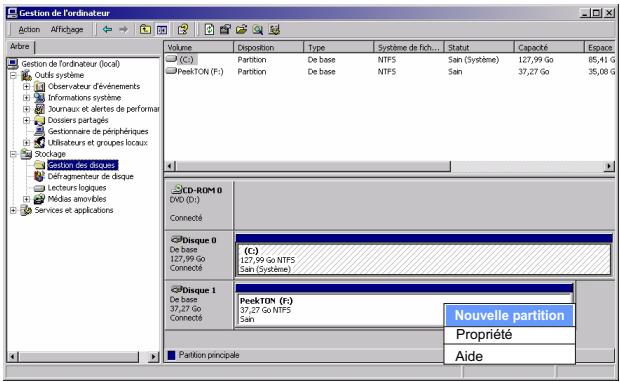Go up one level with folder-up icon
This screenshot has height=382, width=620.
click(x=145, y=29)
